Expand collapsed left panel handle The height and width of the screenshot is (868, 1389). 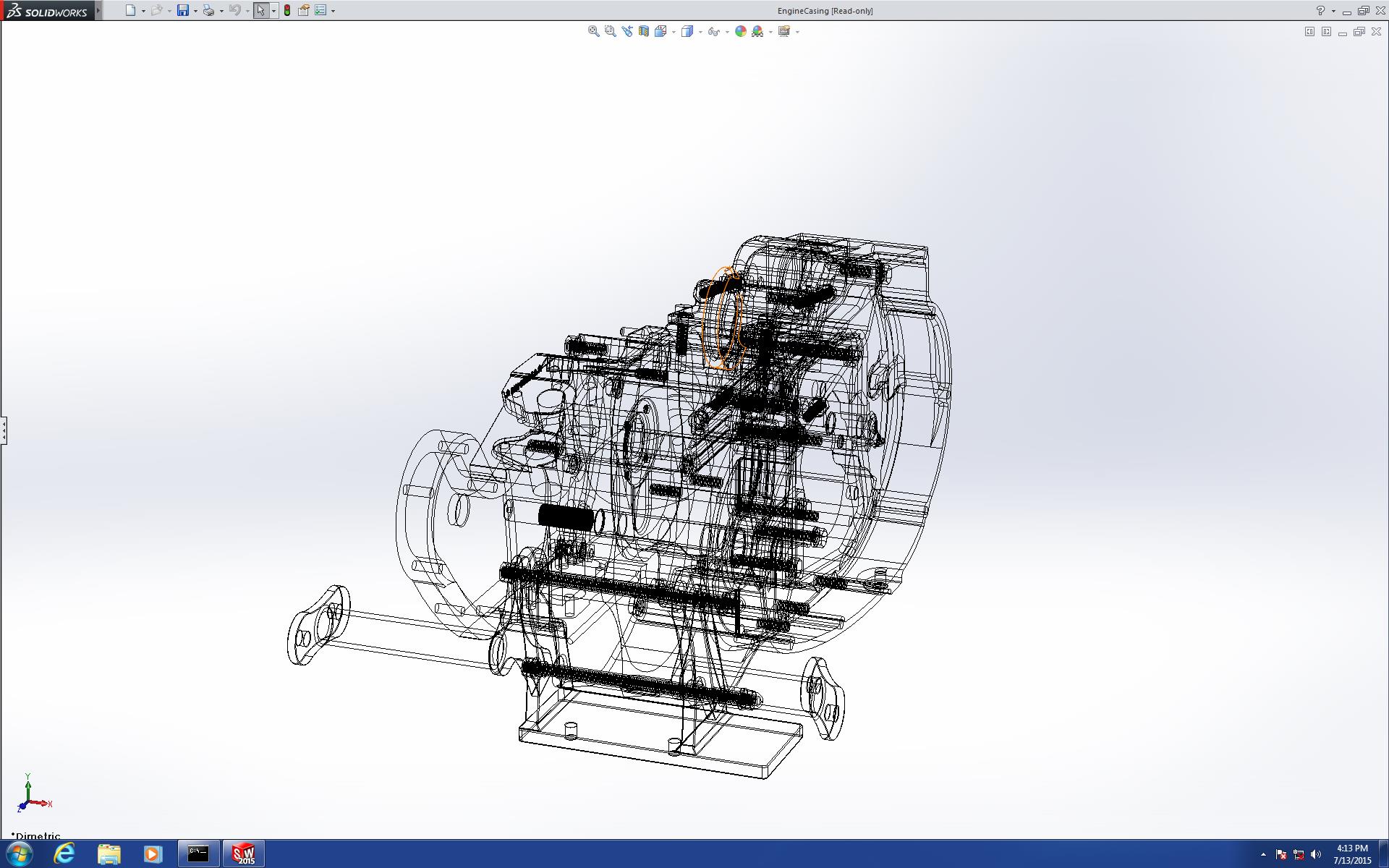point(4,430)
